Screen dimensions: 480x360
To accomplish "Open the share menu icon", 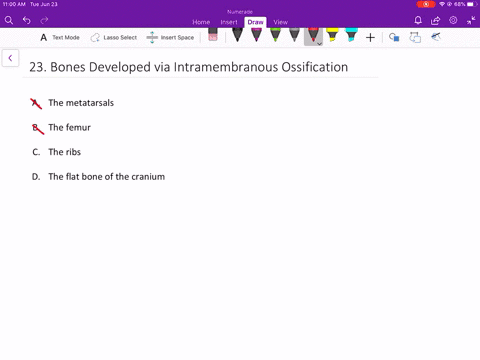I will coord(435,21).
